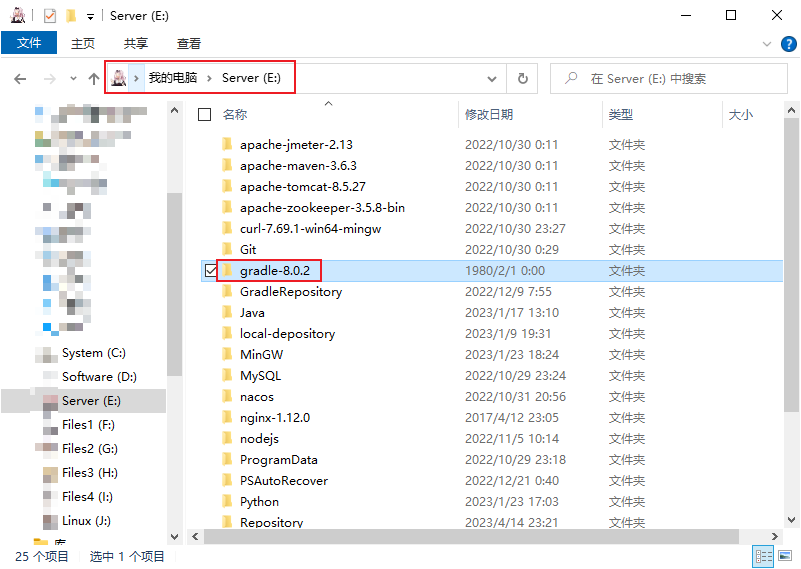The height and width of the screenshot is (569, 801).
Task: Expand the address bar history dropdown
Action: [492, 78]
